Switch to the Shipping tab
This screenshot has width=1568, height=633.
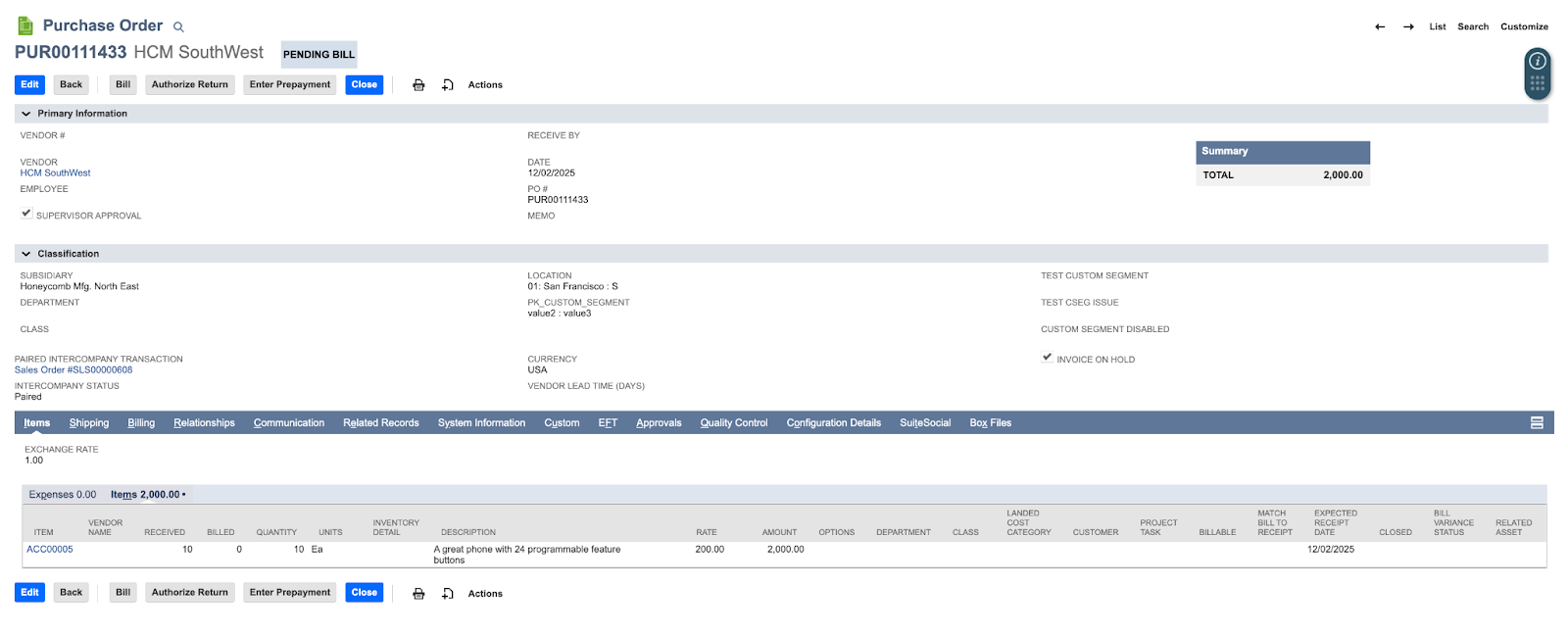[x=89, y=423]
